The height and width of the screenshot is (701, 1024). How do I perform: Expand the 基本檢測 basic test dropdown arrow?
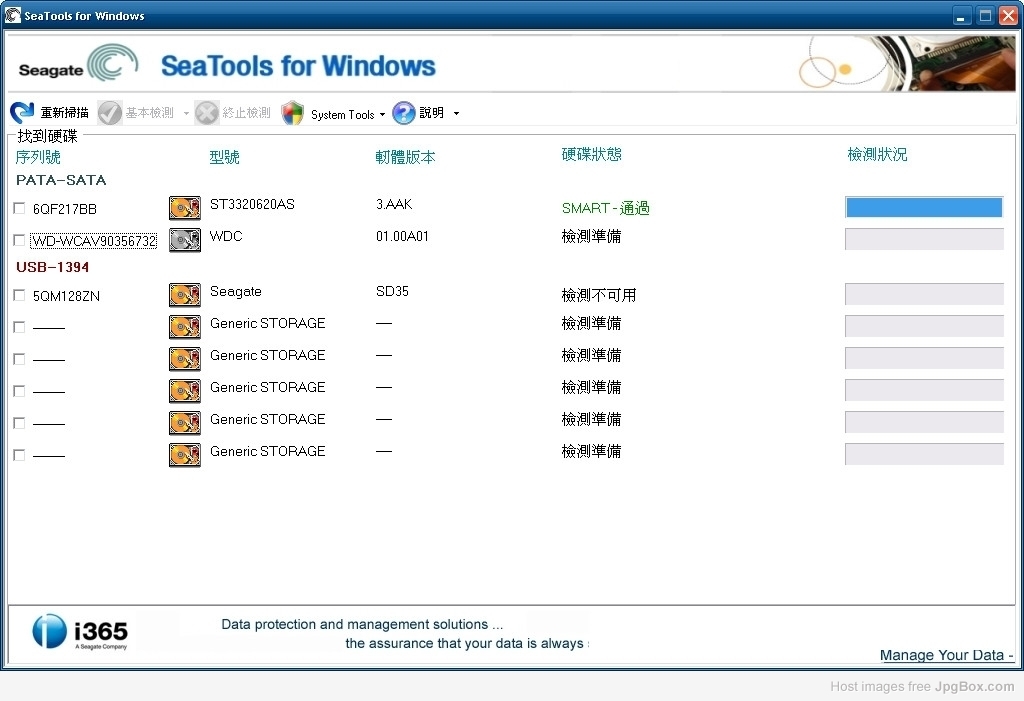186,114
